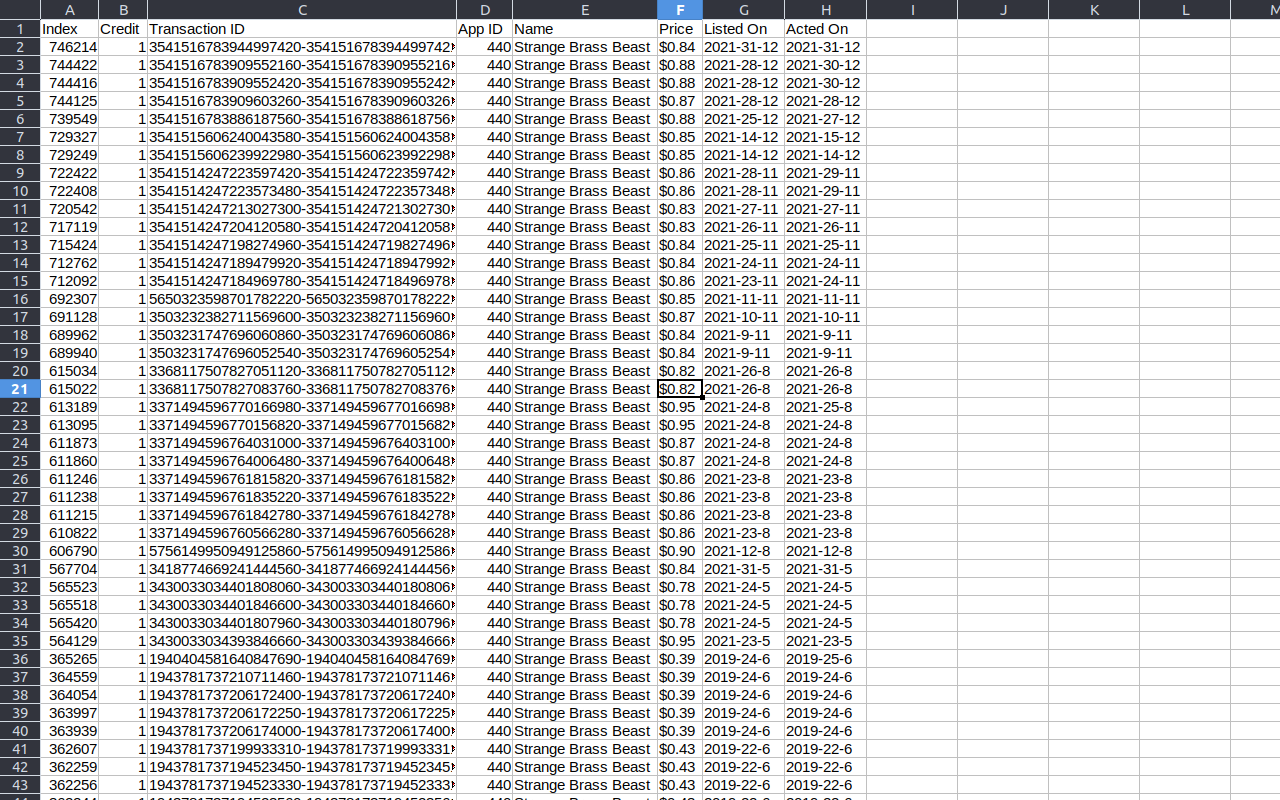Select column A header labeled Index

(69, 9)
